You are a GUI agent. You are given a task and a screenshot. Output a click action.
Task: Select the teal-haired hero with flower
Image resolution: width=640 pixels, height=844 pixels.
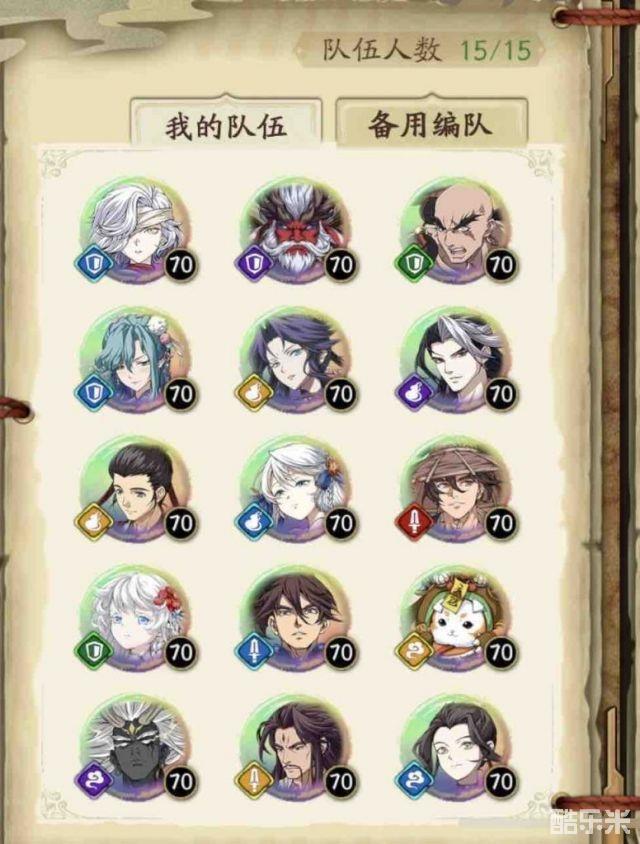coord(137,360)
